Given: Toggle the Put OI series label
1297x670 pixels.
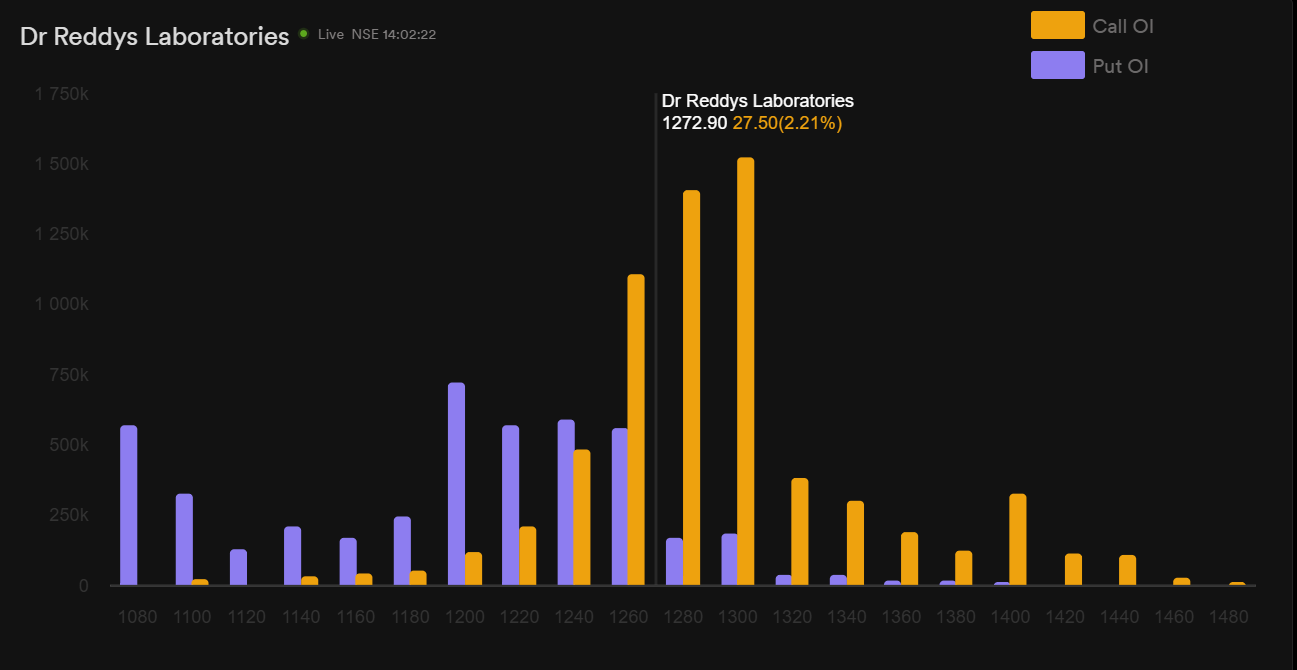Looking at the screenshot, I should (x=1120, y=67).
